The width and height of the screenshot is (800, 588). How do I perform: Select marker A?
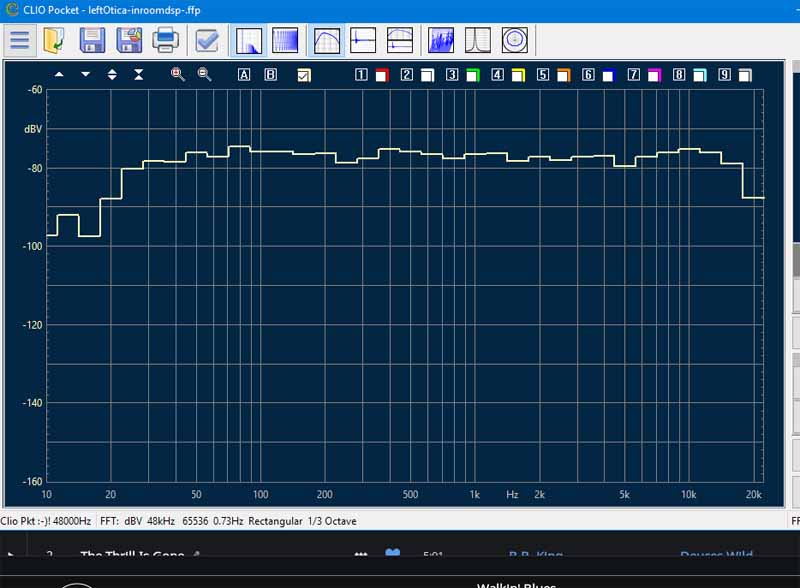(244, 75)
